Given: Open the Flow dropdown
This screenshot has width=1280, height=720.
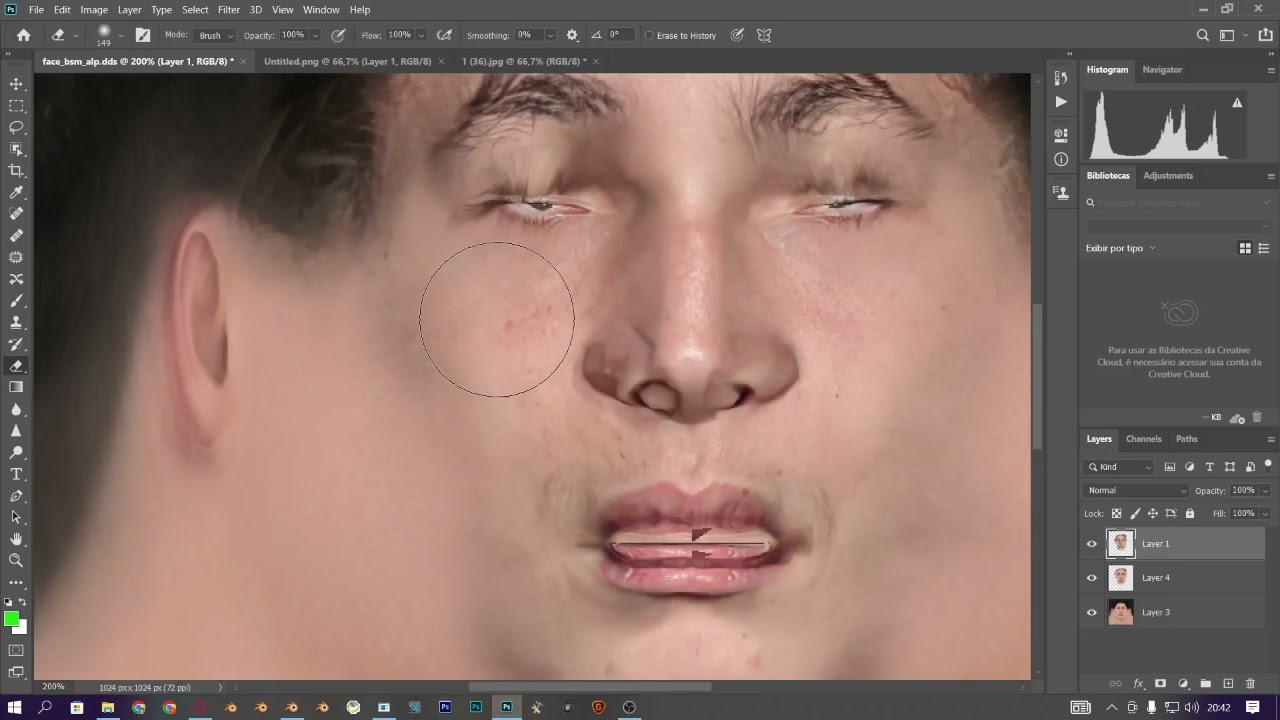Looking at the screenshot, I should click(421, 35).
